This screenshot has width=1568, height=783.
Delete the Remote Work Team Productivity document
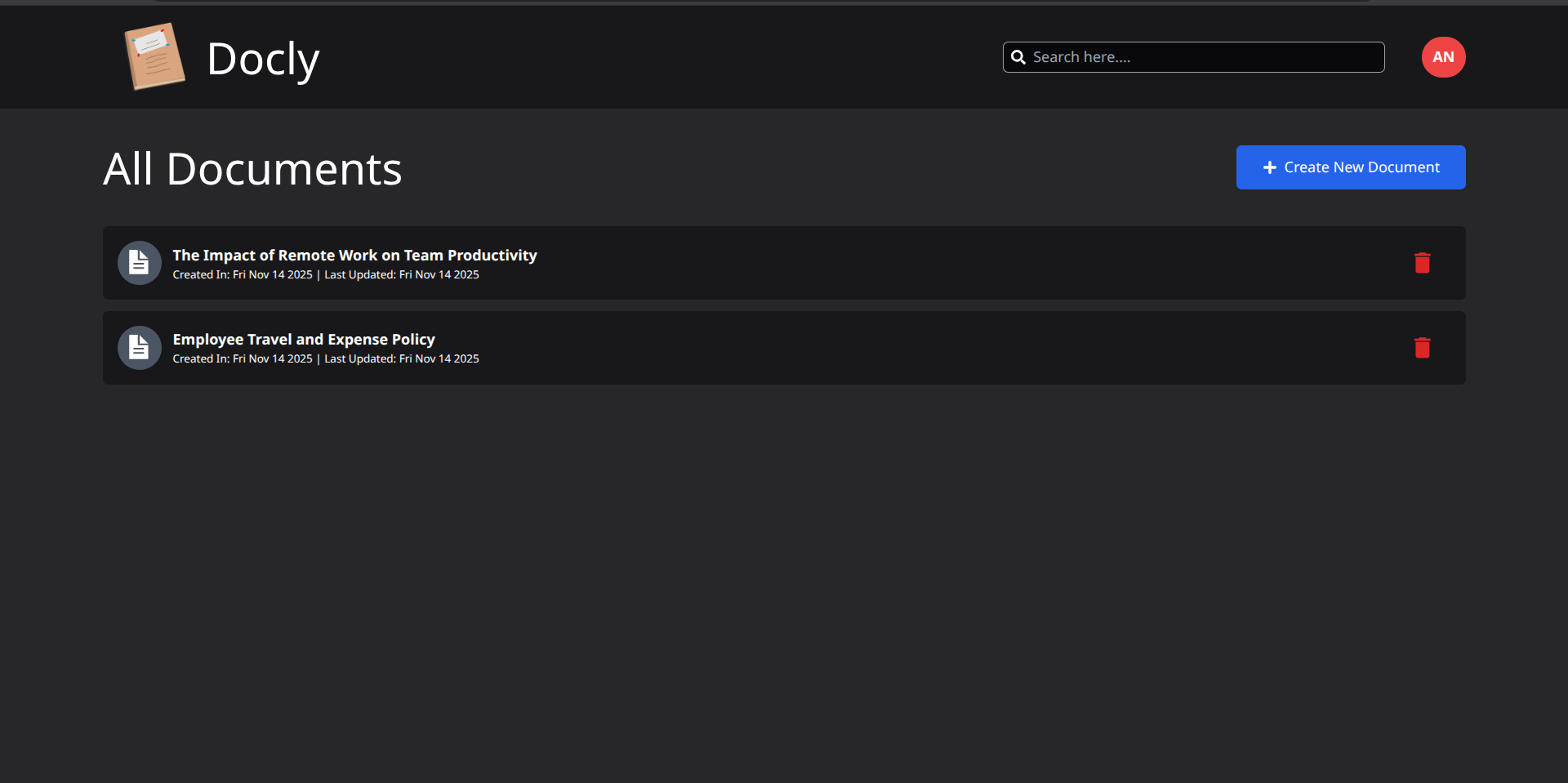point(1422,263)
